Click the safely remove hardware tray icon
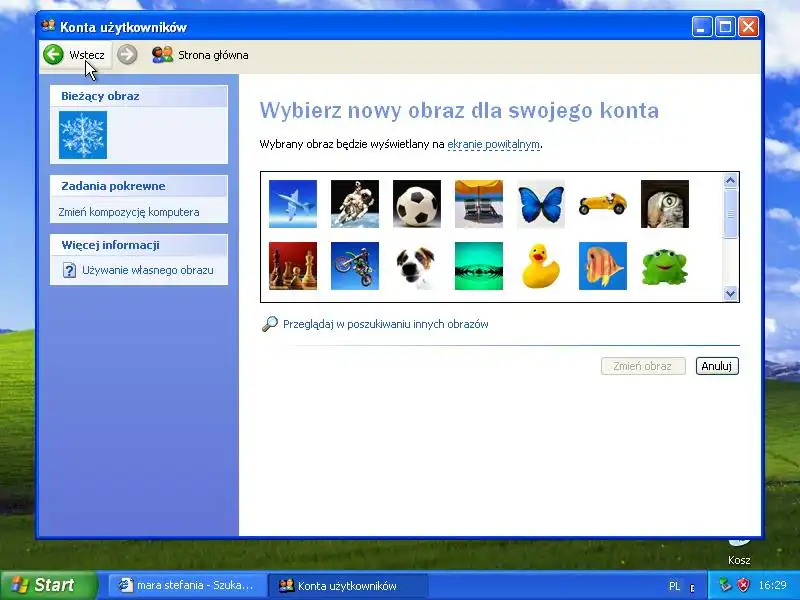Screen dimensions: 800x600 pyautogui.click(x=725, y=585)
